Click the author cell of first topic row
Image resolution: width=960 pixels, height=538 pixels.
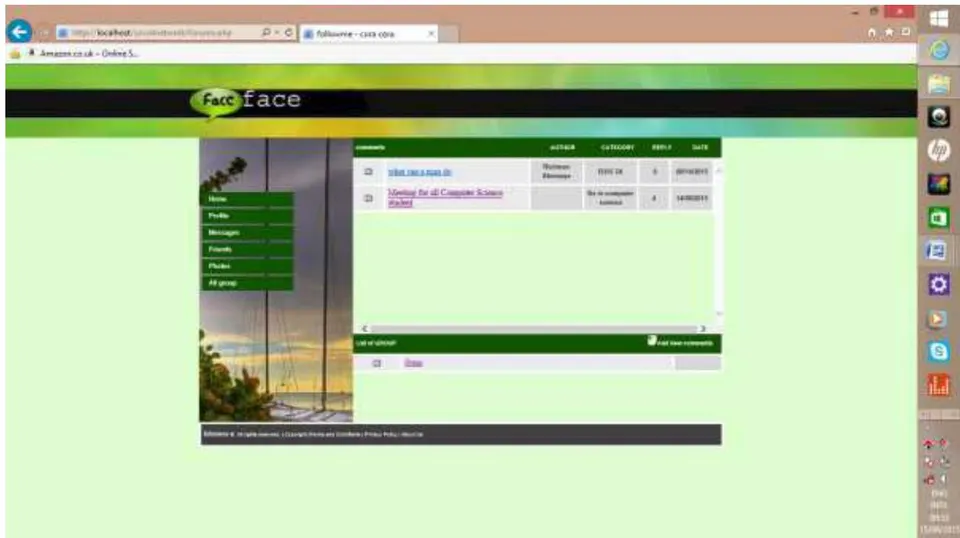[x=557, y=171]
